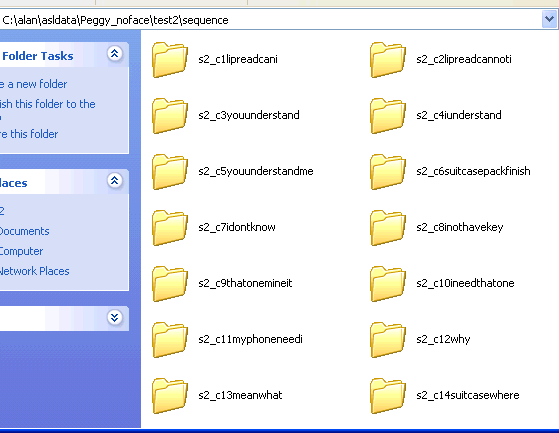
Task: Select the s2_c2lipreadcannoti folder icon
Action: click(388, 60)
